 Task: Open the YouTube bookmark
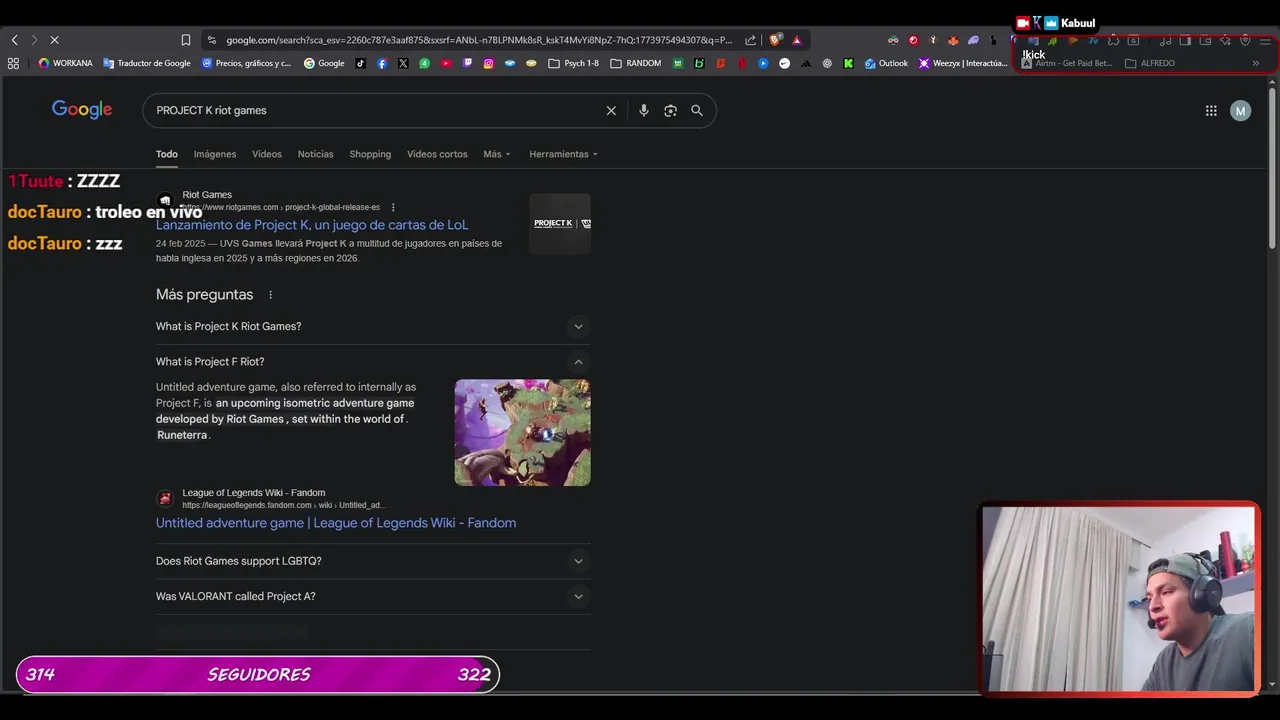click(x=446, y=63)
